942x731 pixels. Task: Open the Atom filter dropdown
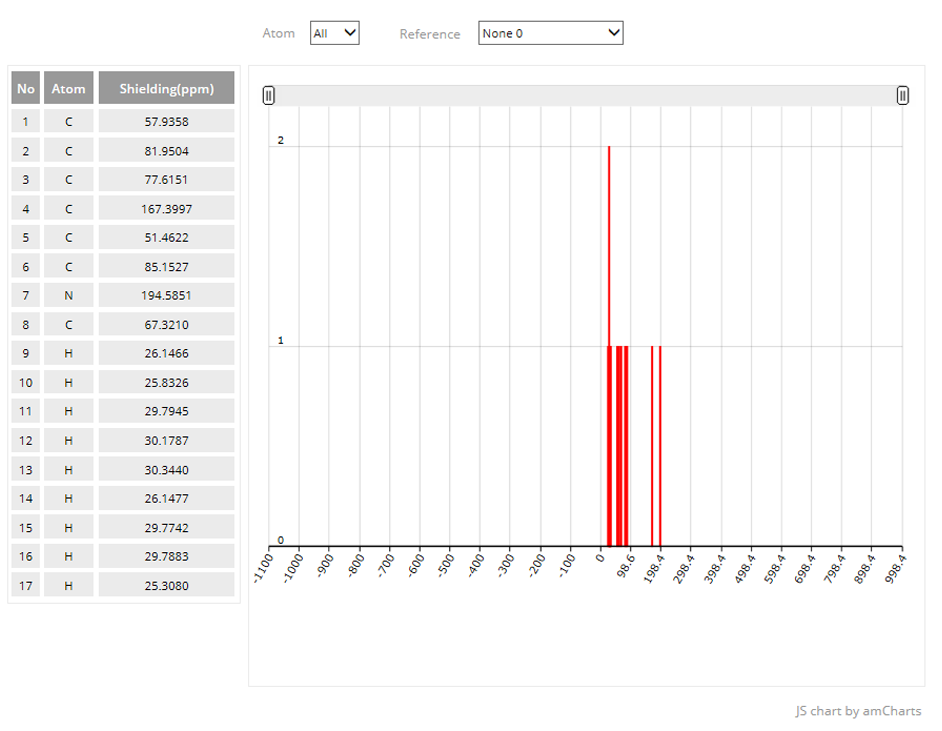[334, 33]
